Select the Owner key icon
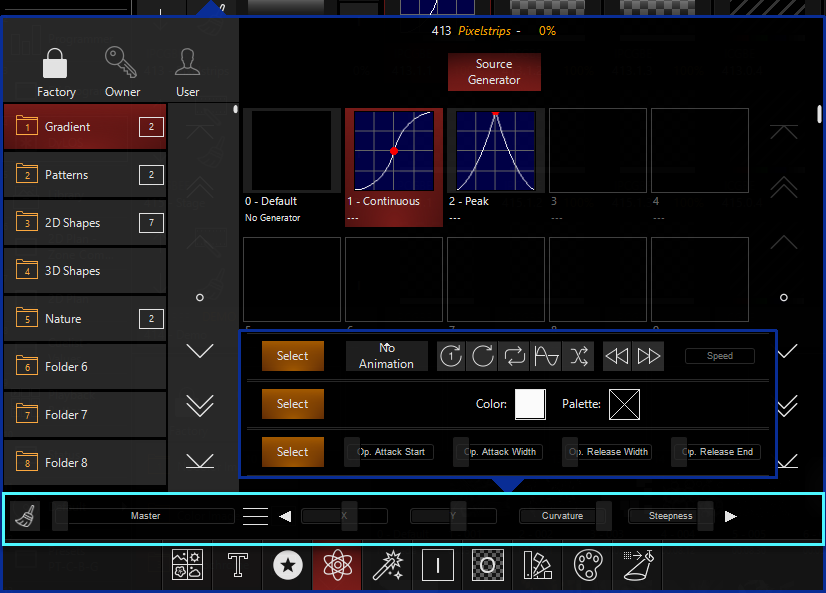This screenshot has width=826, height=593. tap(121, 62)
